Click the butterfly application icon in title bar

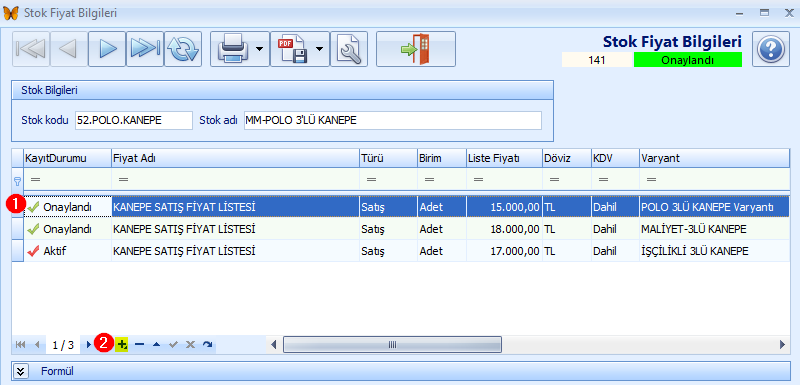pos(11,13)
